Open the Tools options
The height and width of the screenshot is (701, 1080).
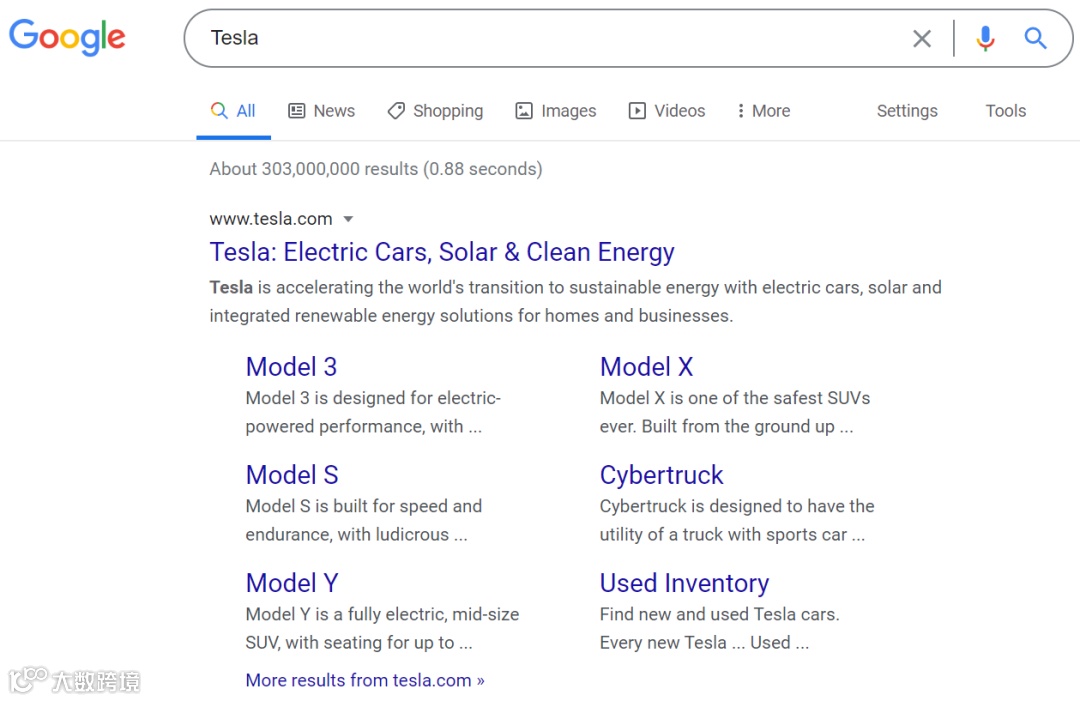pyautogui.click(x=1005, y=111)
